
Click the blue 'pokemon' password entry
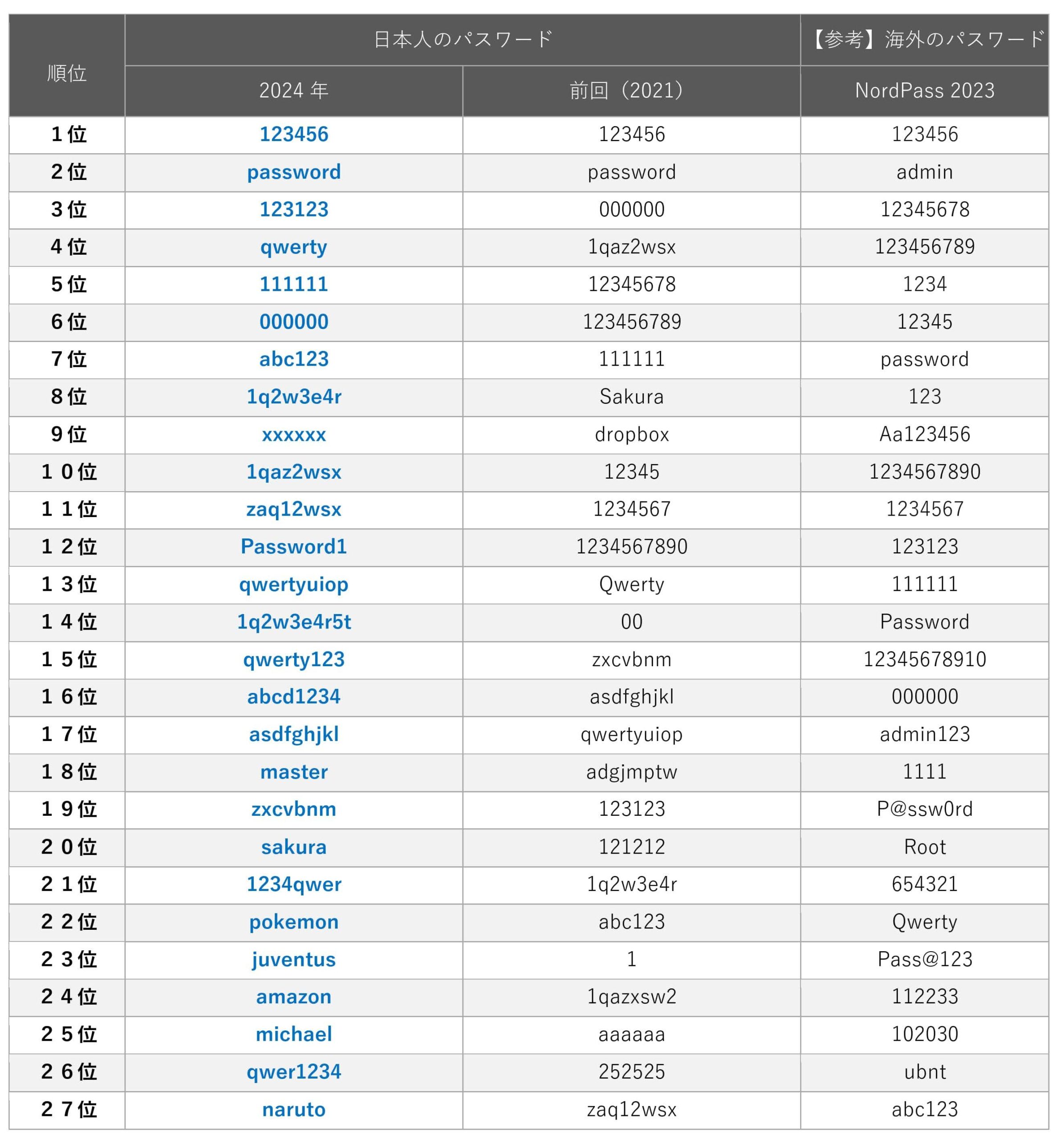[293, 921]
